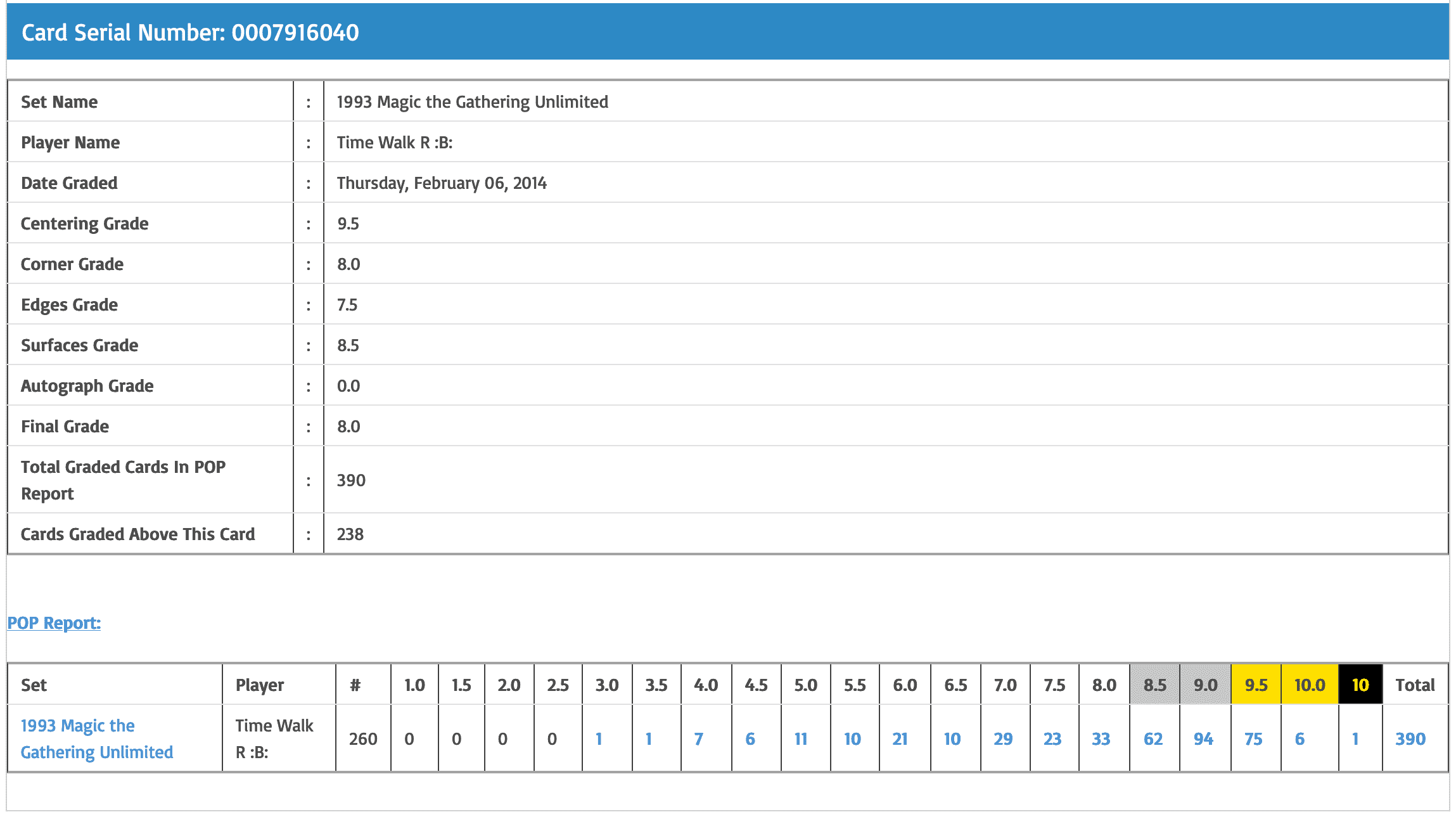
Task: Click the Cards Graded Above This Card label
Action: [x=137, y=534]
